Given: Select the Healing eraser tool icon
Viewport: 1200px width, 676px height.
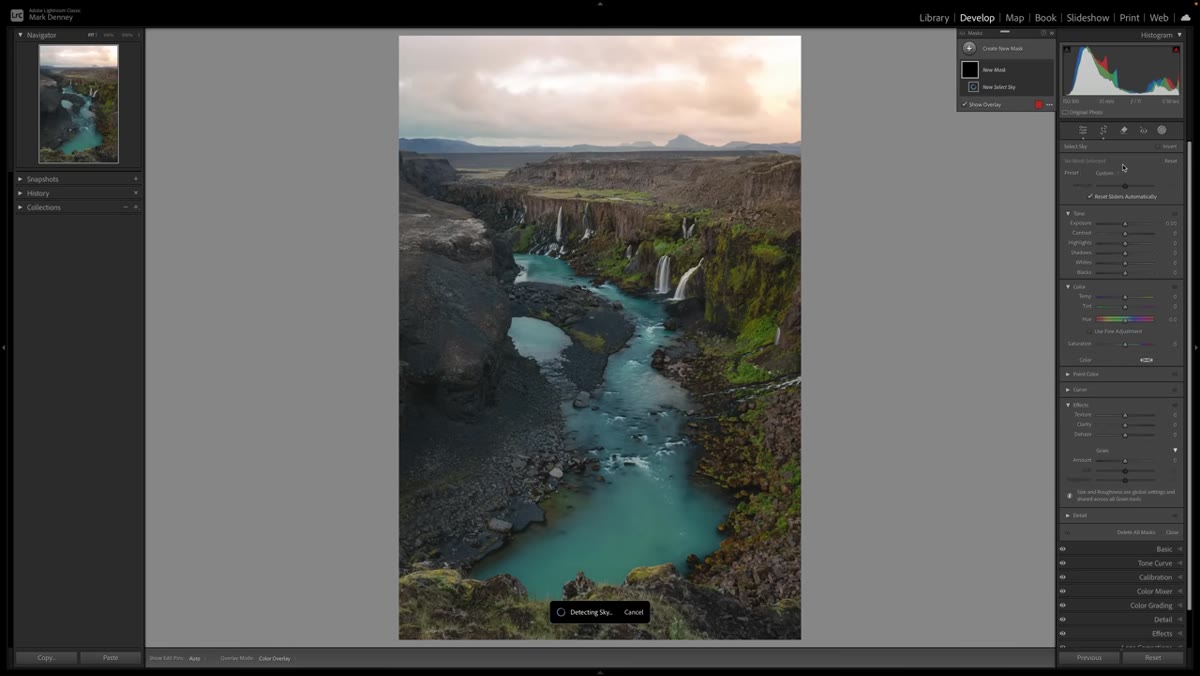Looking at the screenshot, I should [1123, 130].
